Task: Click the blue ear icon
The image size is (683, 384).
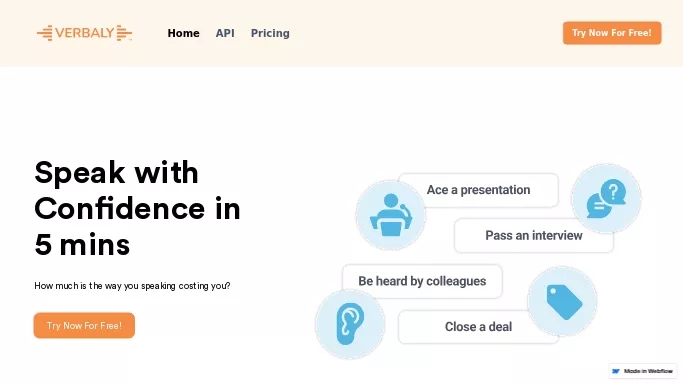Action: click(350, 324)
